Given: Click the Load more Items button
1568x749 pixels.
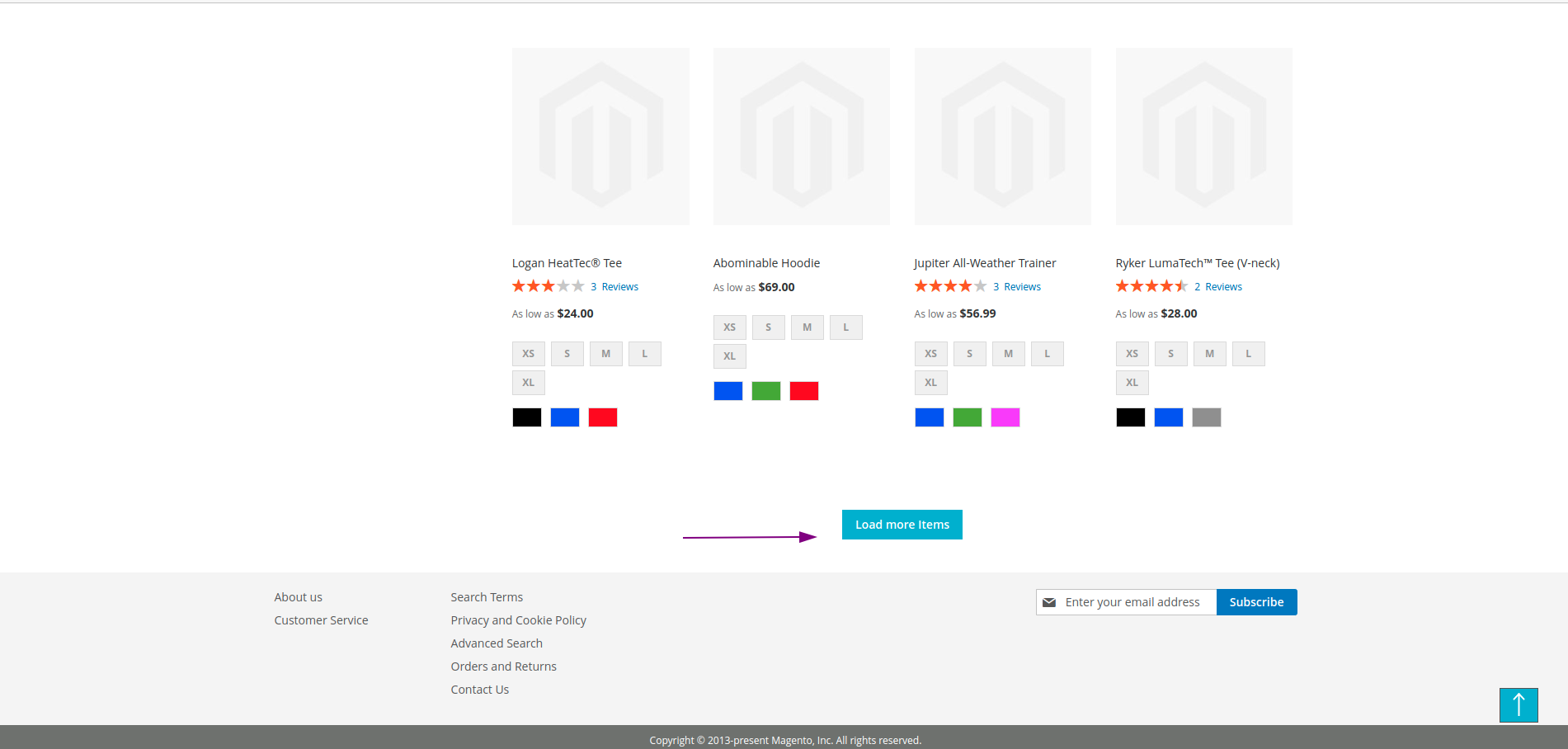Looking at the screenshot, I should [x=902, y=525].
